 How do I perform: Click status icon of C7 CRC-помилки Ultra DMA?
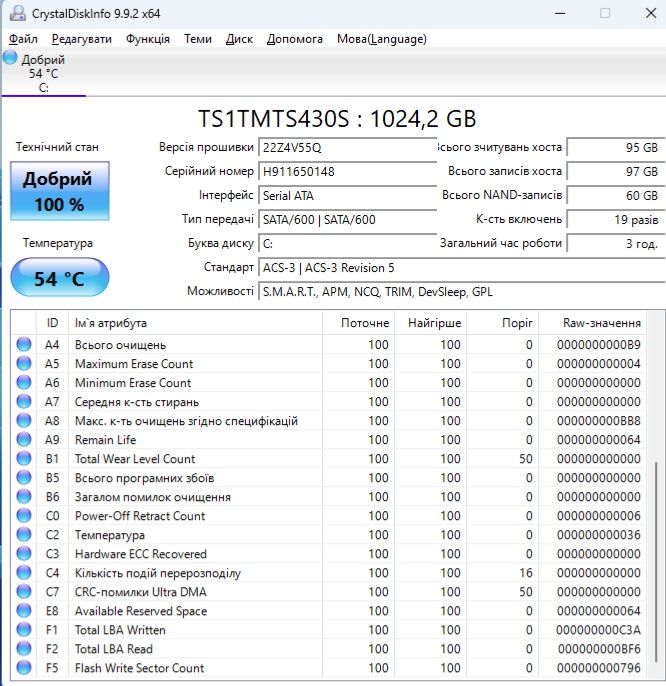click(24, 592)
